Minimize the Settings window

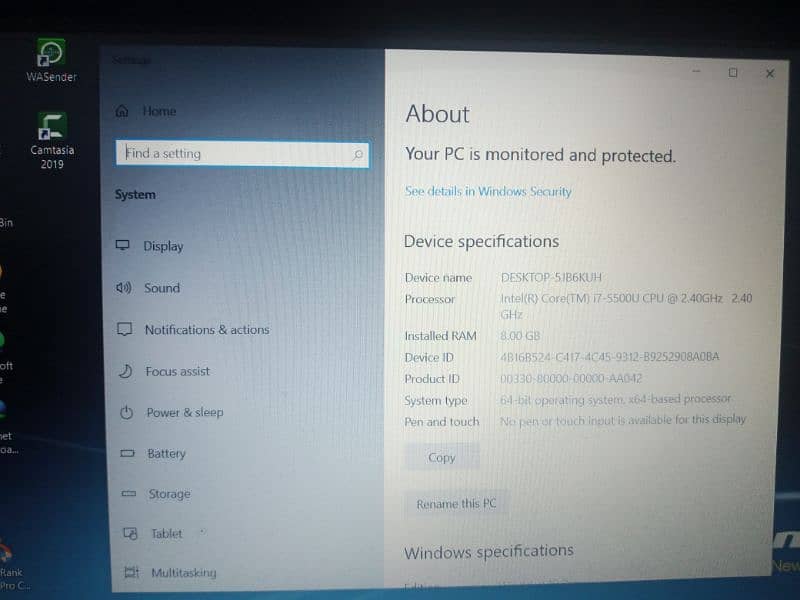coord(696,73)
